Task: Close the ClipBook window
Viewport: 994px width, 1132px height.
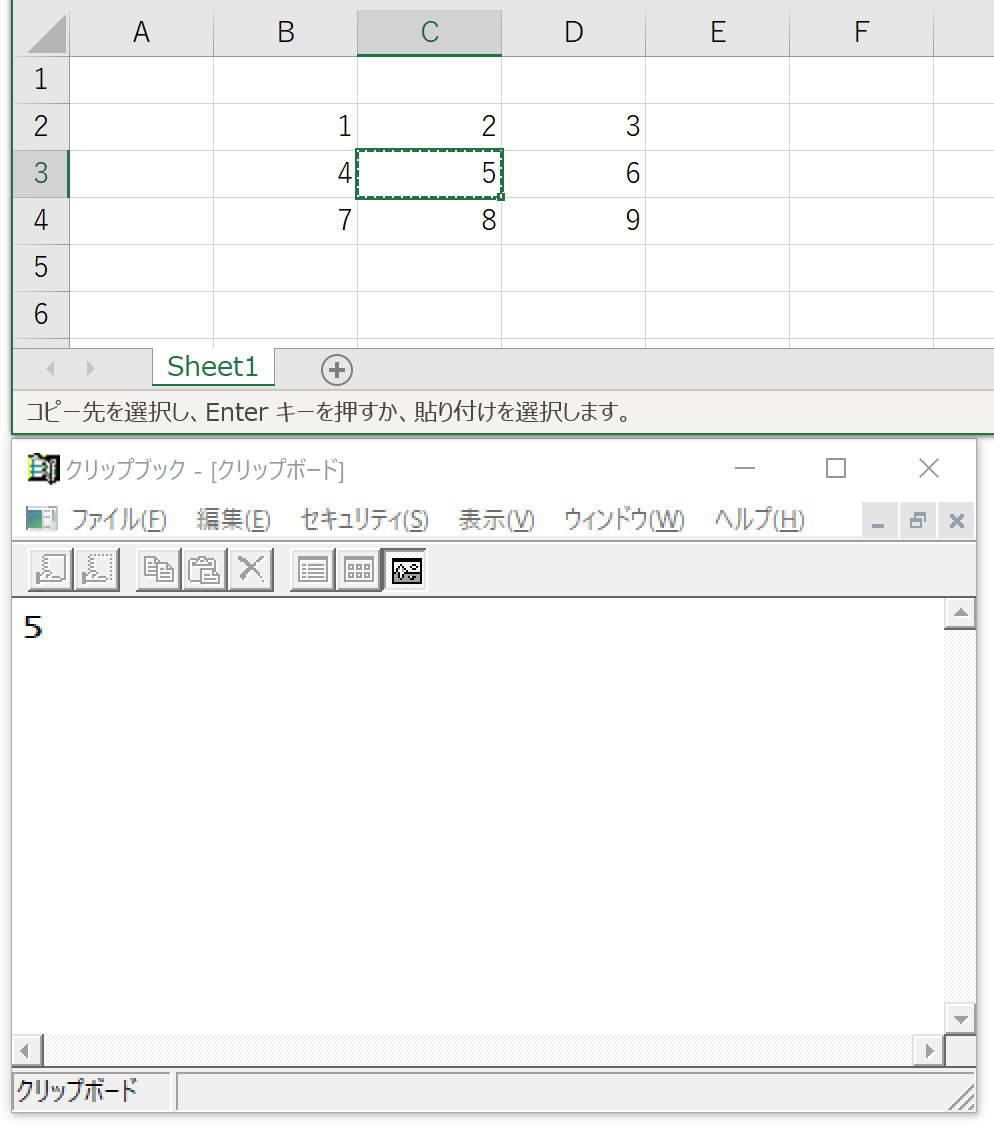Action: 929,469
